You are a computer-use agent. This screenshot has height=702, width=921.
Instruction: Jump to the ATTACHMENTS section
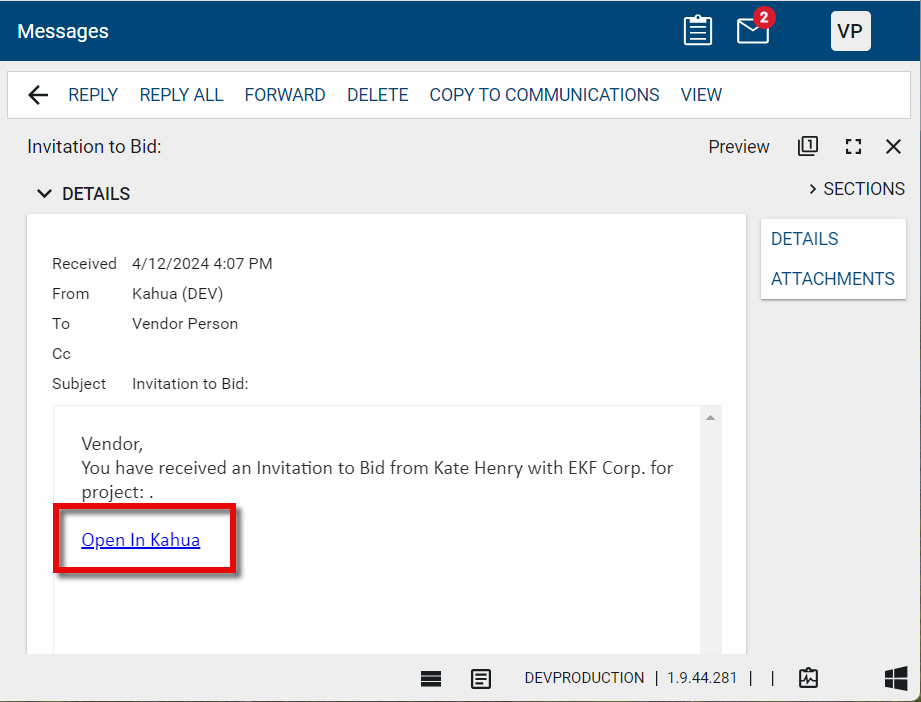(832, 279)
